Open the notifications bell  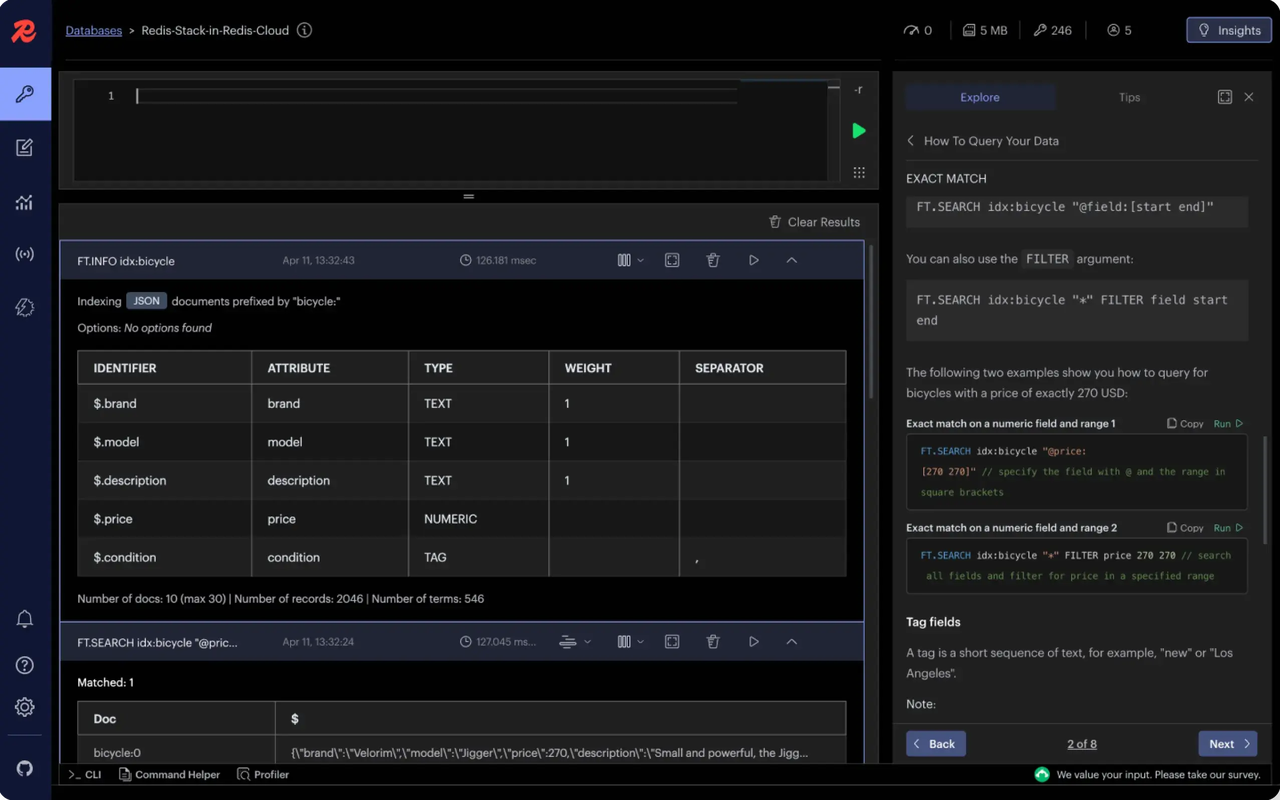click(x=25, y=619)
